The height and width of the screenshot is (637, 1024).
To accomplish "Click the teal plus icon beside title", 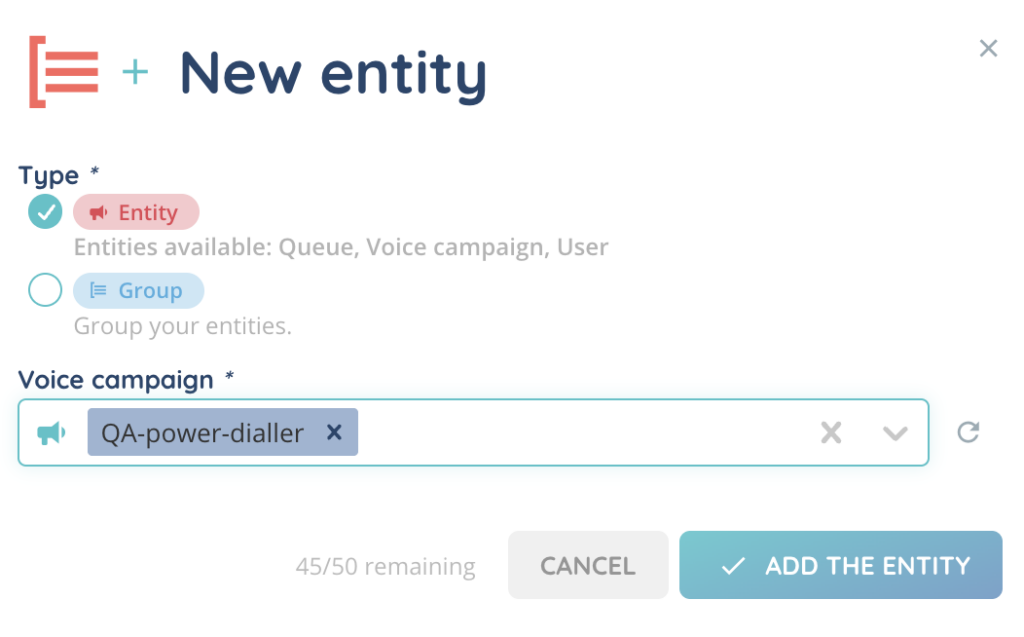I will [x=134, y=72].
